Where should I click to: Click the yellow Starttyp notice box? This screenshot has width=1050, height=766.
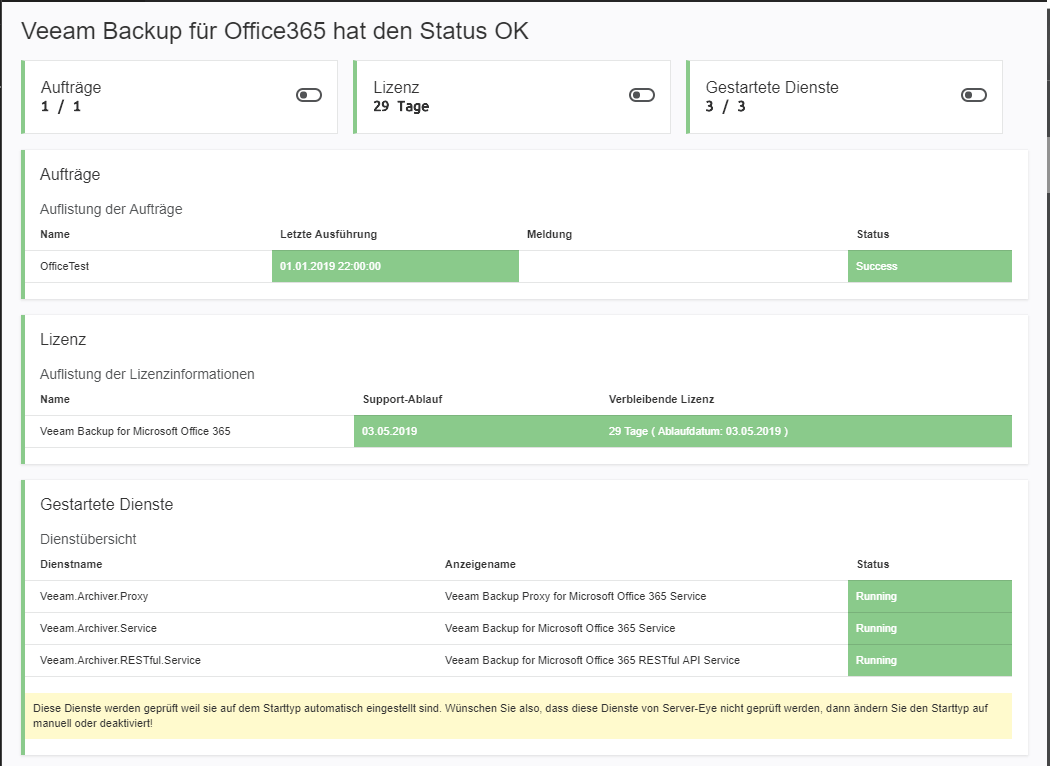(x=518, y=715)
